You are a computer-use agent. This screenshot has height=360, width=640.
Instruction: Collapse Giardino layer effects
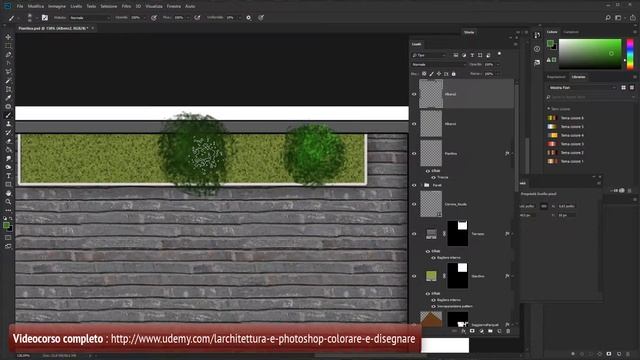tap(512, 276)
